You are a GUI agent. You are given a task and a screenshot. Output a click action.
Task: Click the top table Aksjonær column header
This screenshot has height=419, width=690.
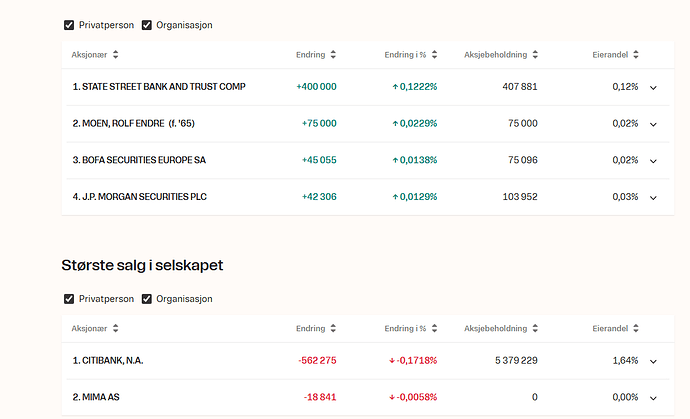(89, 55)
